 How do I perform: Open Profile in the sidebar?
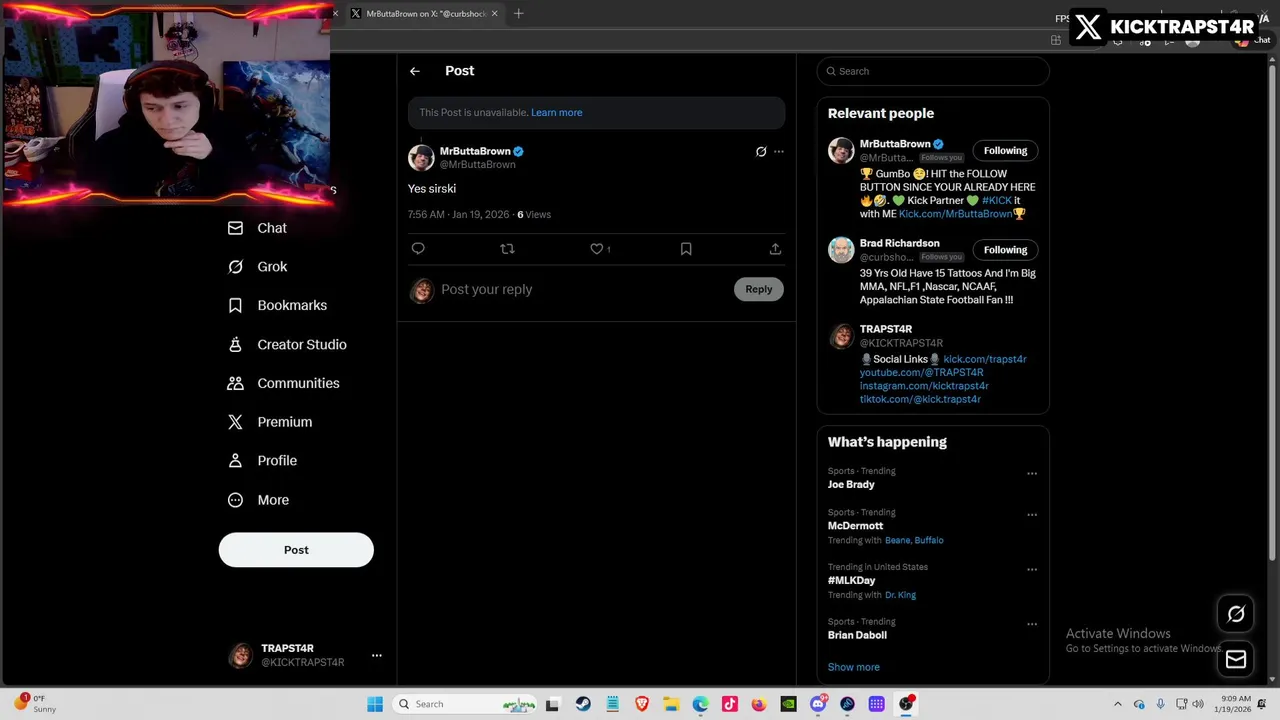coord(262,461)
